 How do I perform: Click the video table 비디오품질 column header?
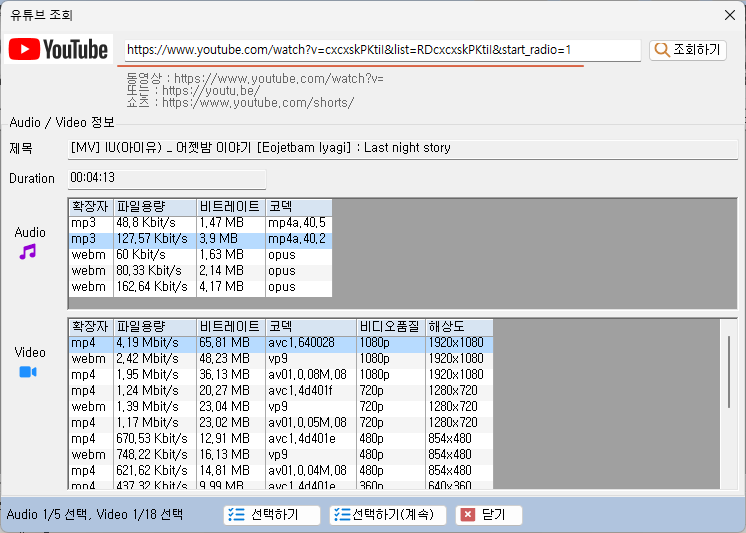coord(391,327)
